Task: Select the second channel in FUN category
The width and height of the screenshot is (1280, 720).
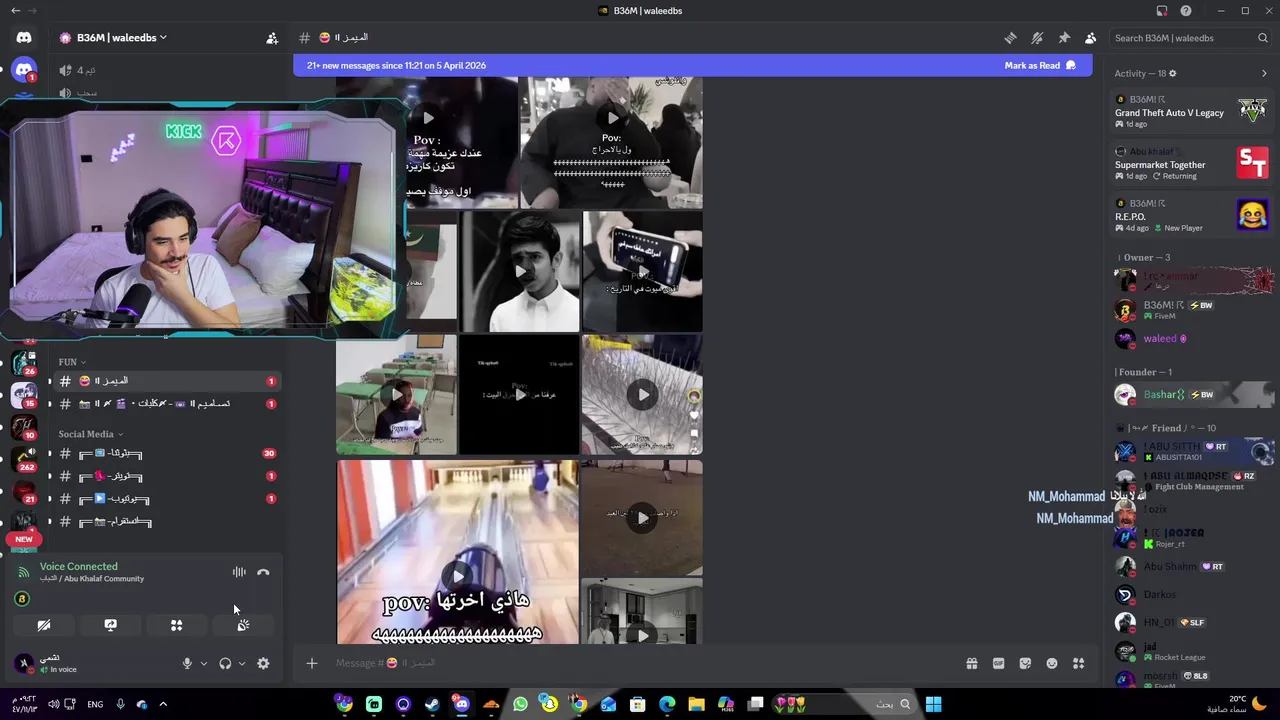Action: coord(165,404)
